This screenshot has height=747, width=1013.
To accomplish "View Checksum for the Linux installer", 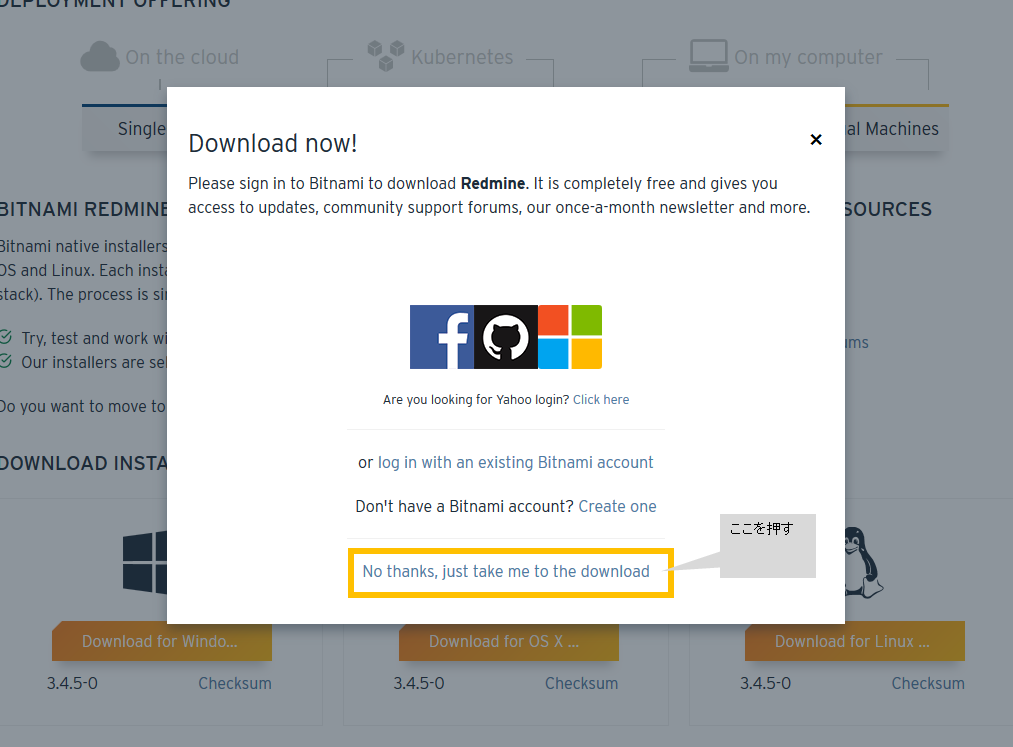I will pyautogui.click(x=927, y=683).
